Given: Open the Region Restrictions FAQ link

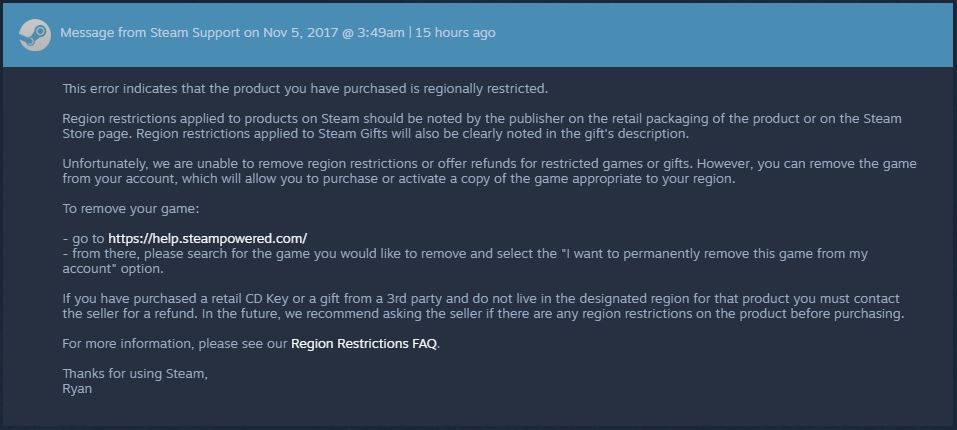Looking at the screenshot, I should [364, 344].
